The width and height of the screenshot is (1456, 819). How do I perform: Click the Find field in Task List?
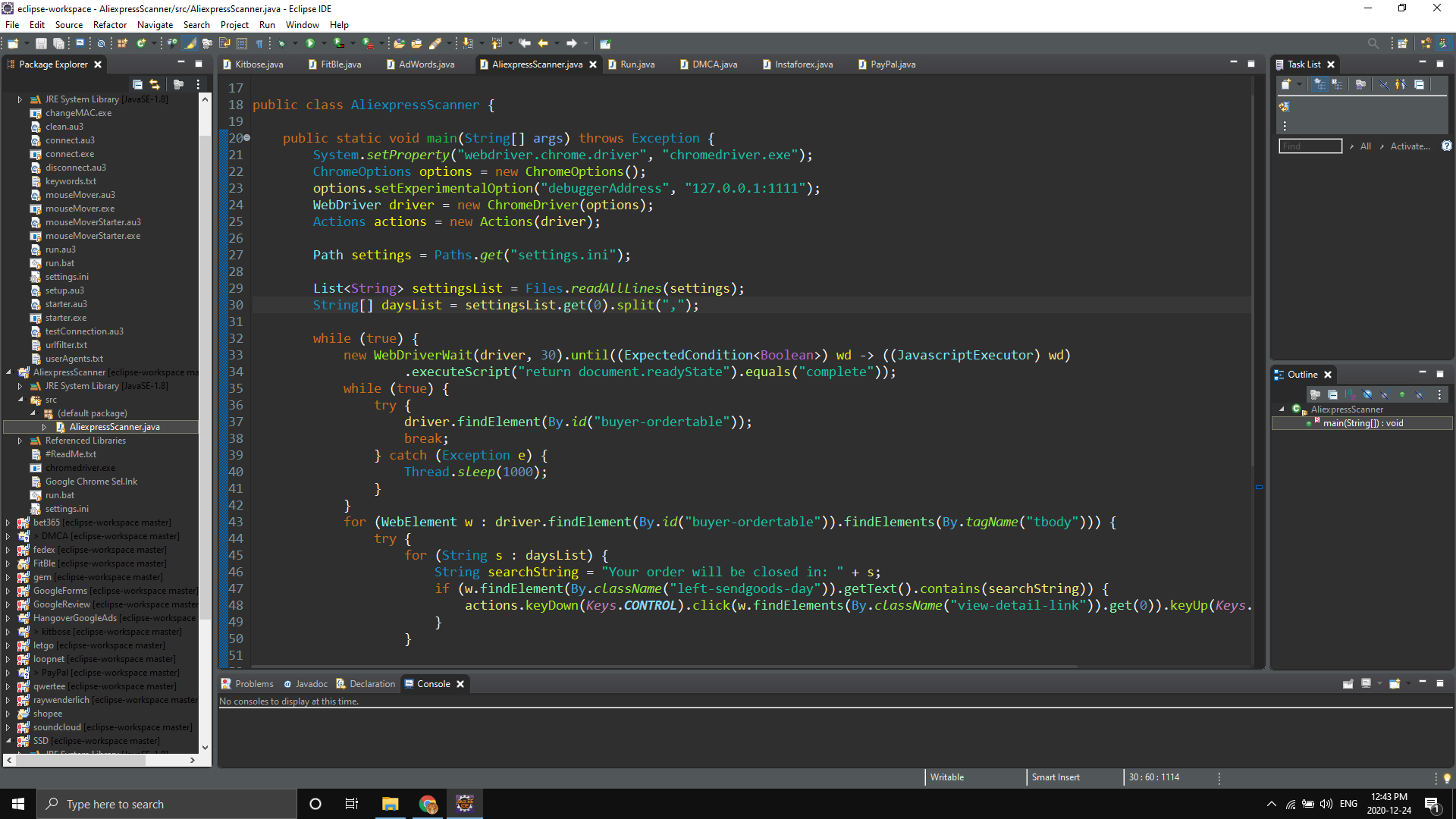click(1310, 146)
